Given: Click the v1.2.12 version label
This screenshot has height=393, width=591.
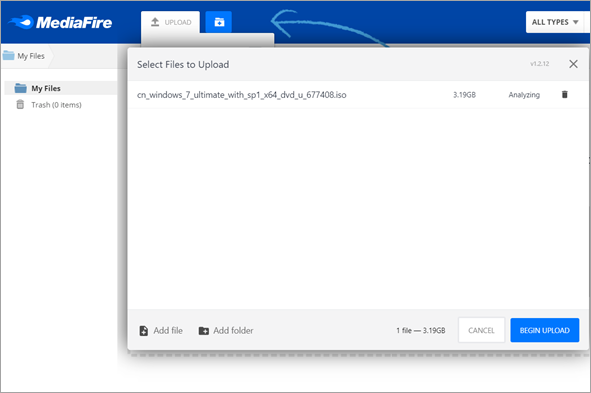Looking at the screenshot, I should tap(539, 64).
